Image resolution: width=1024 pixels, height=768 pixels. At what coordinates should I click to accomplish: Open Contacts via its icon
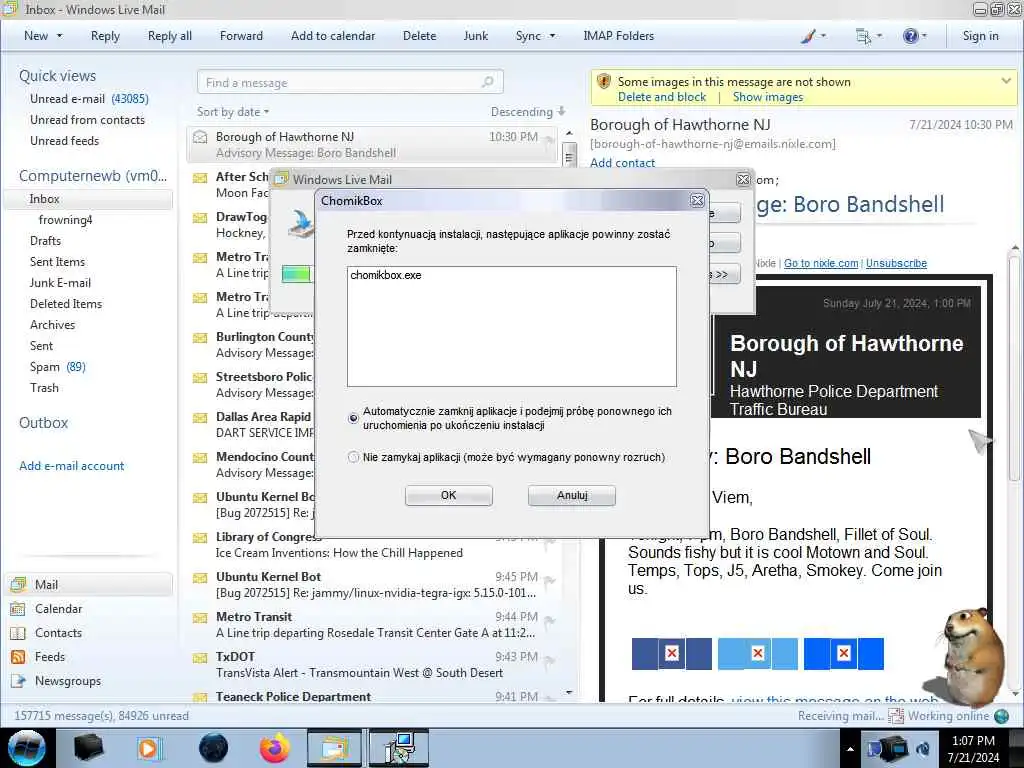click(18, 633)
